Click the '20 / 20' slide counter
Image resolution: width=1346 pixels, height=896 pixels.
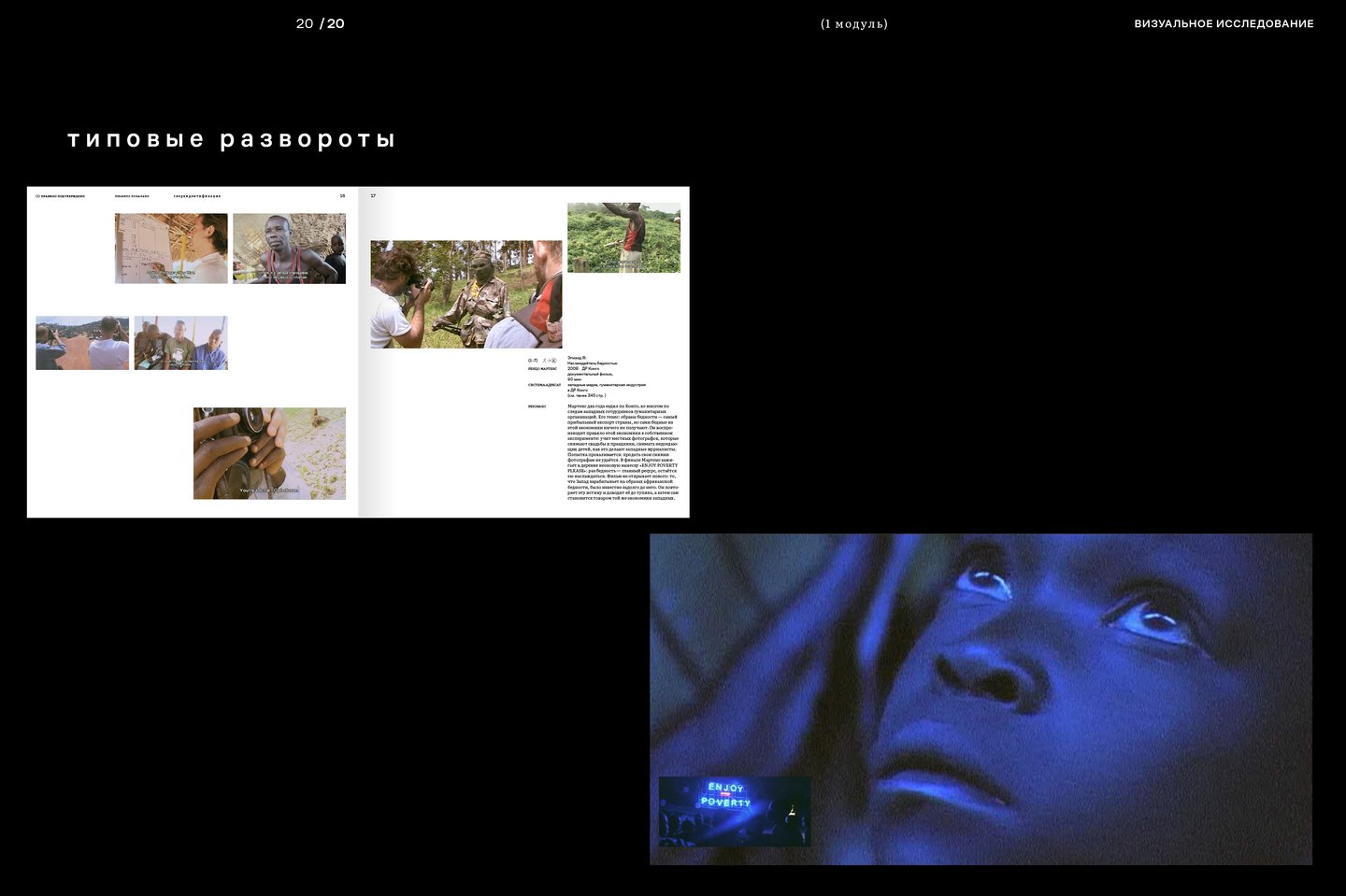click(x=321, y=23)
